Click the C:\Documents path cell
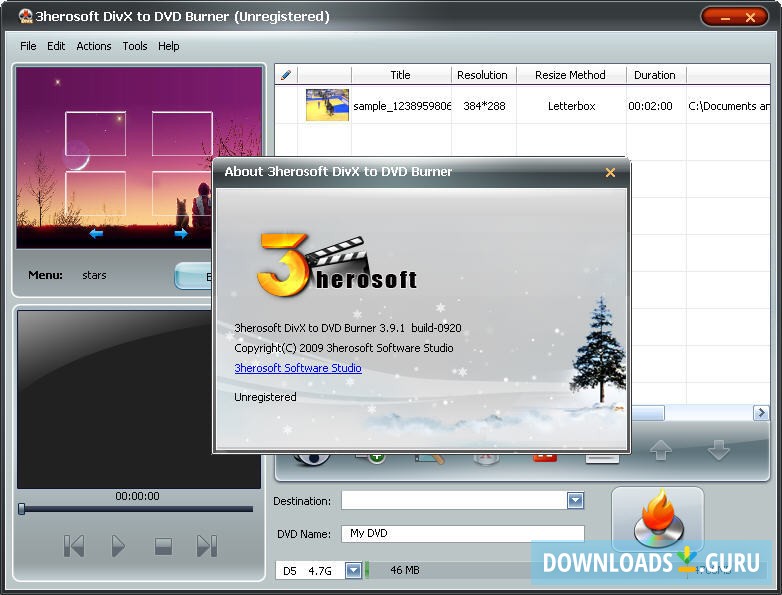The width and height of the screenshot is (782, 595). pos(729,106)
